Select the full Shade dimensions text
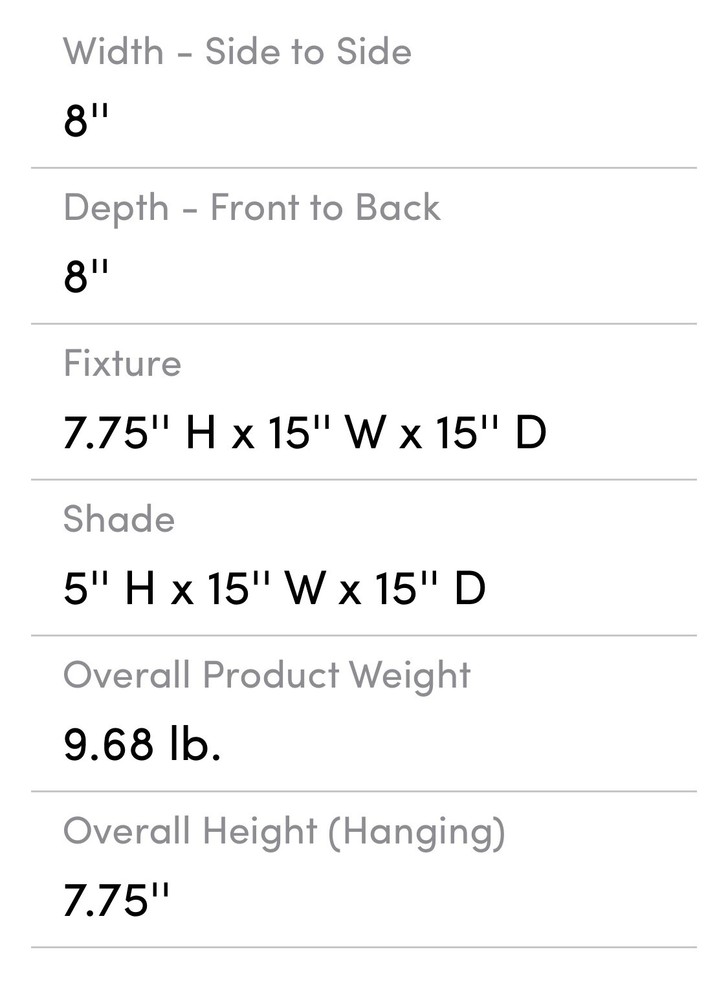This screenshot has width=728, height=1000. 274,589
